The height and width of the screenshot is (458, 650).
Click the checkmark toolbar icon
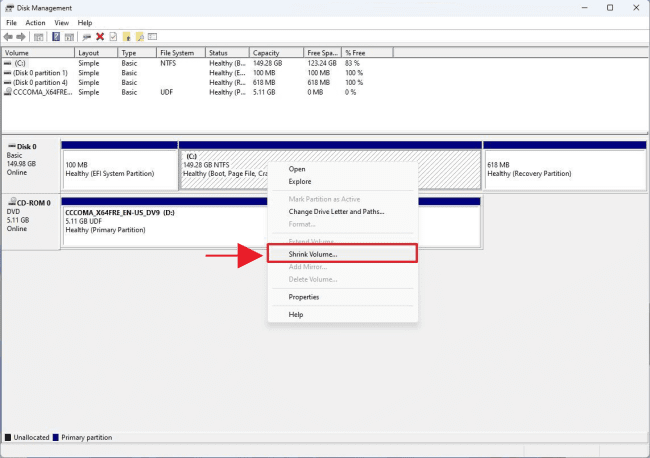coord(113,36)
